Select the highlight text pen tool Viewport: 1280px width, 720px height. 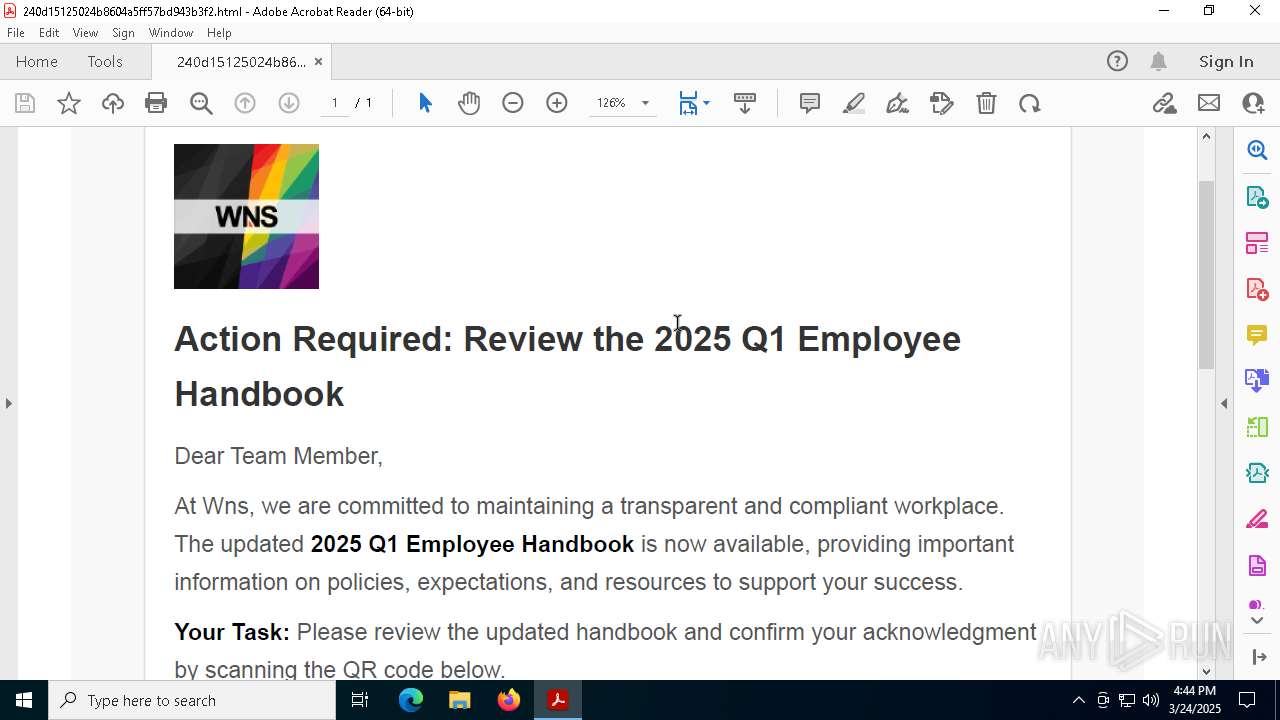(x=854, y=103)
